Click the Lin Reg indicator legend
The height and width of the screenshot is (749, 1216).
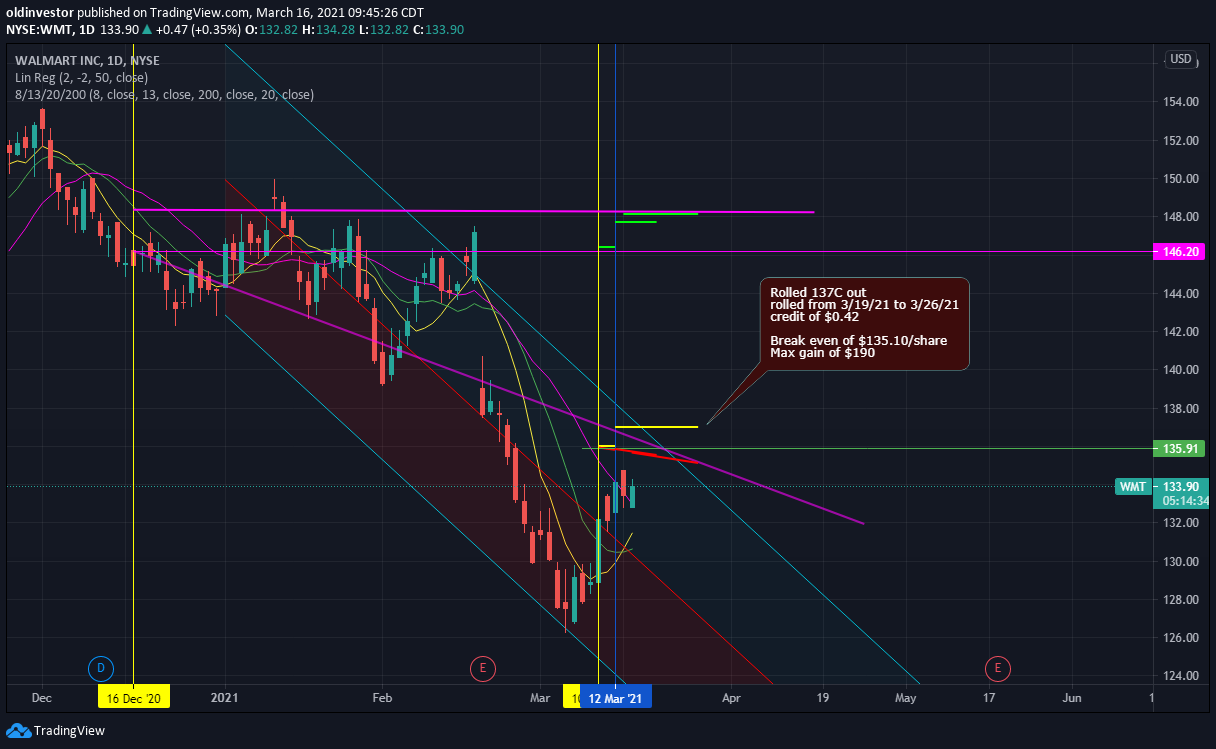pos(82,78)
